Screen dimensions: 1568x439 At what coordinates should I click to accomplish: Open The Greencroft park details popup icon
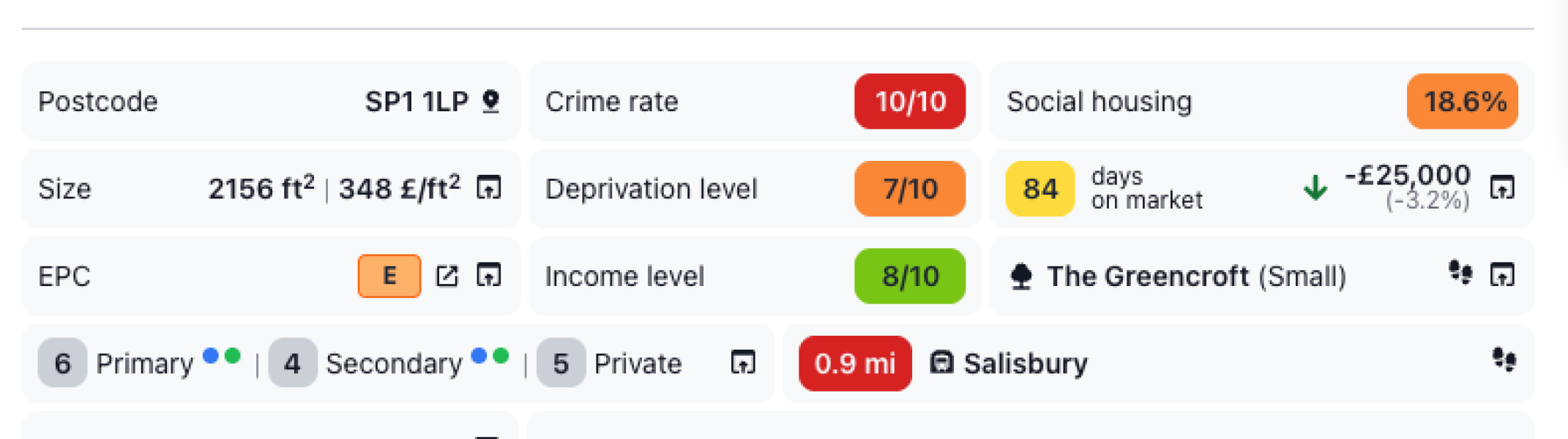pos(1501,276)
